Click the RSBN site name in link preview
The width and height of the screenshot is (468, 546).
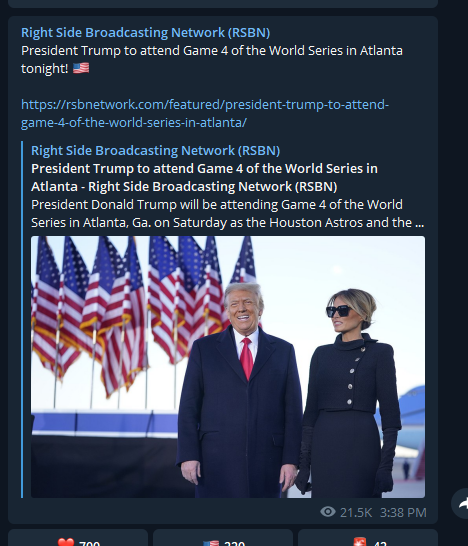point(156,150)
